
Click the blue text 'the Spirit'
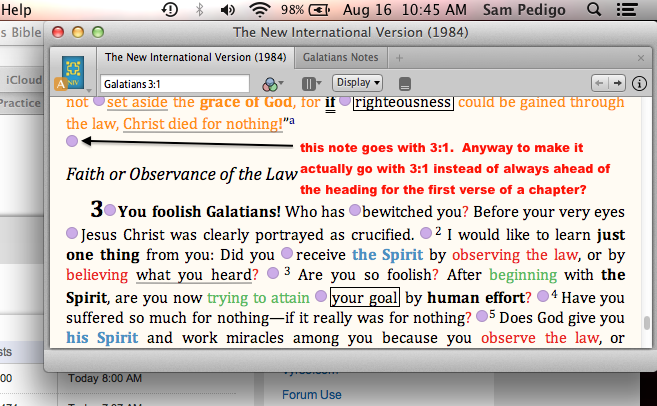(x=388, y=255)
